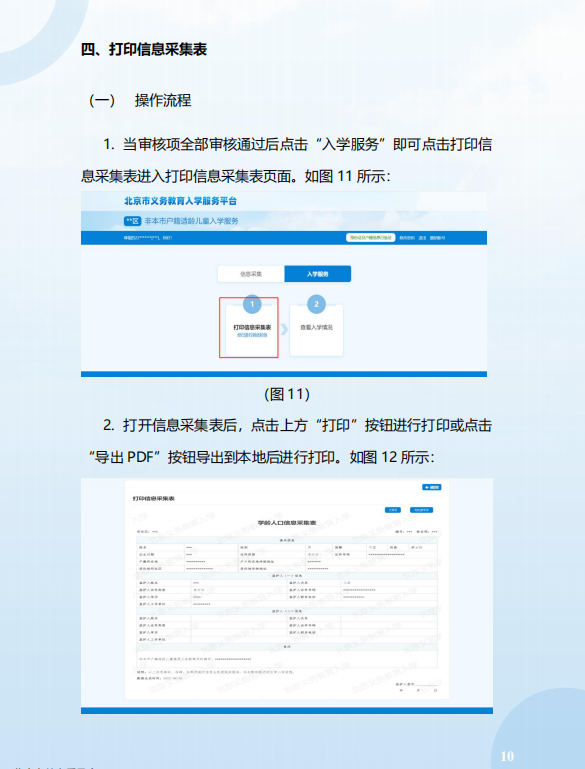Click the 学龄人口信息采集表 form title

(287, 523)
